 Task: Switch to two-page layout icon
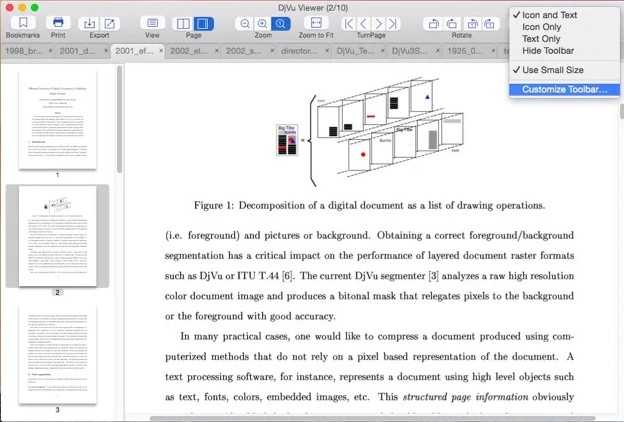[183, 24]
